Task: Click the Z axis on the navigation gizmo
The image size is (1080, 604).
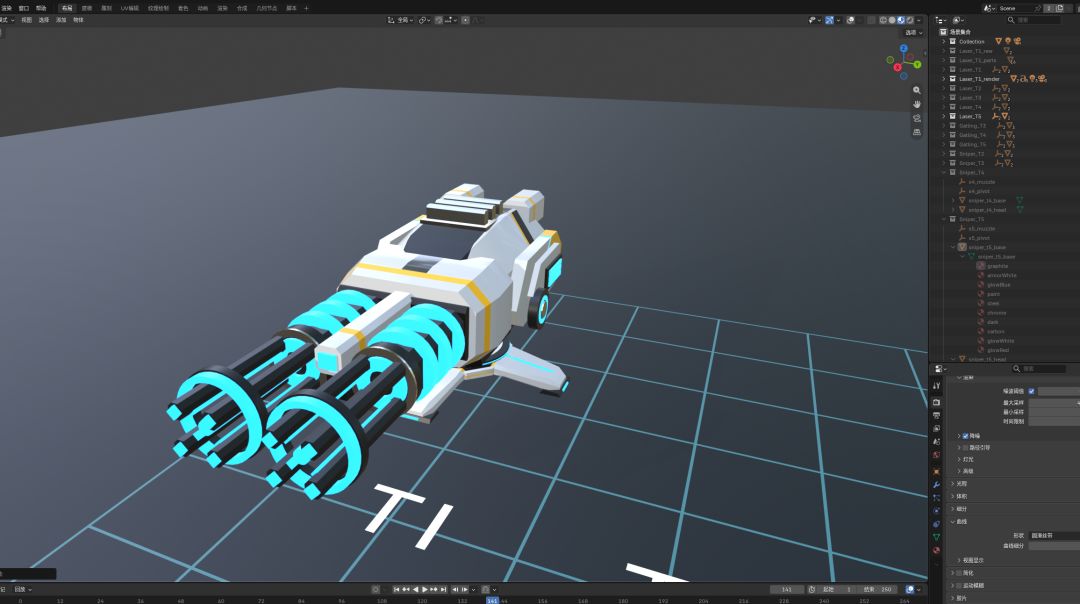Action: (904, 49)
